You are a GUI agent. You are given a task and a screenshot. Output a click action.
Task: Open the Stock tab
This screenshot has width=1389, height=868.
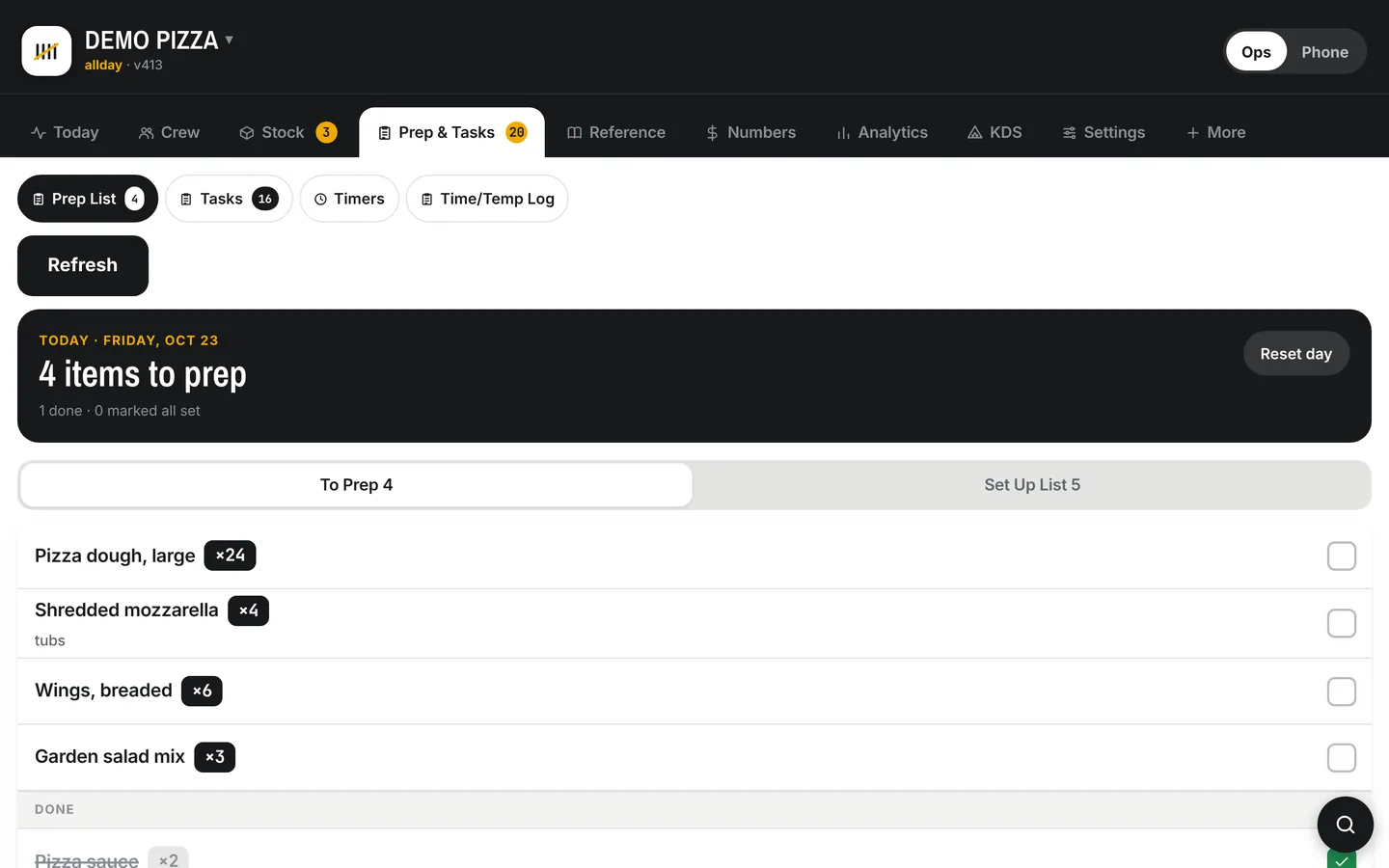(x=287, y=133)
